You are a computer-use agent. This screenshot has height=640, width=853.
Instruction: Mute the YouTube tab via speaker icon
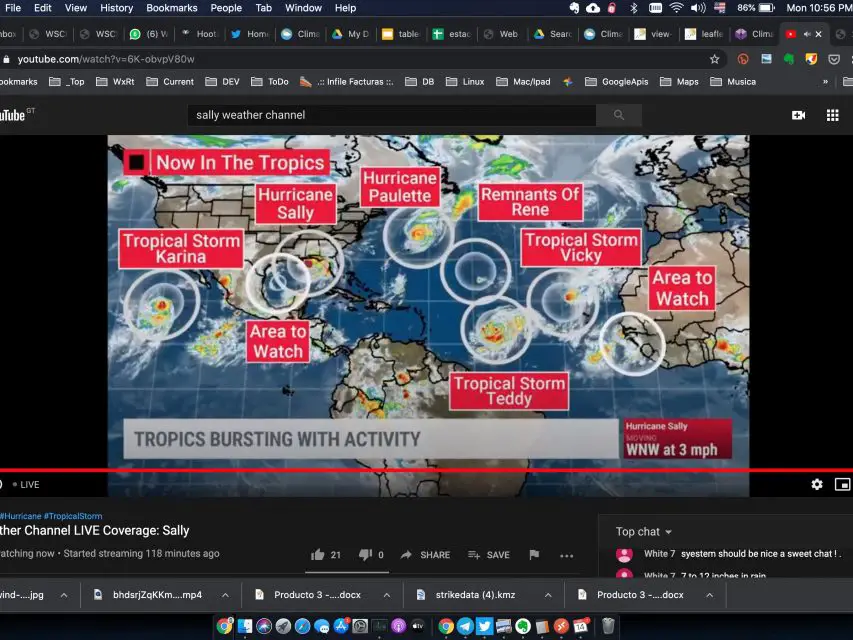(806, 34)
